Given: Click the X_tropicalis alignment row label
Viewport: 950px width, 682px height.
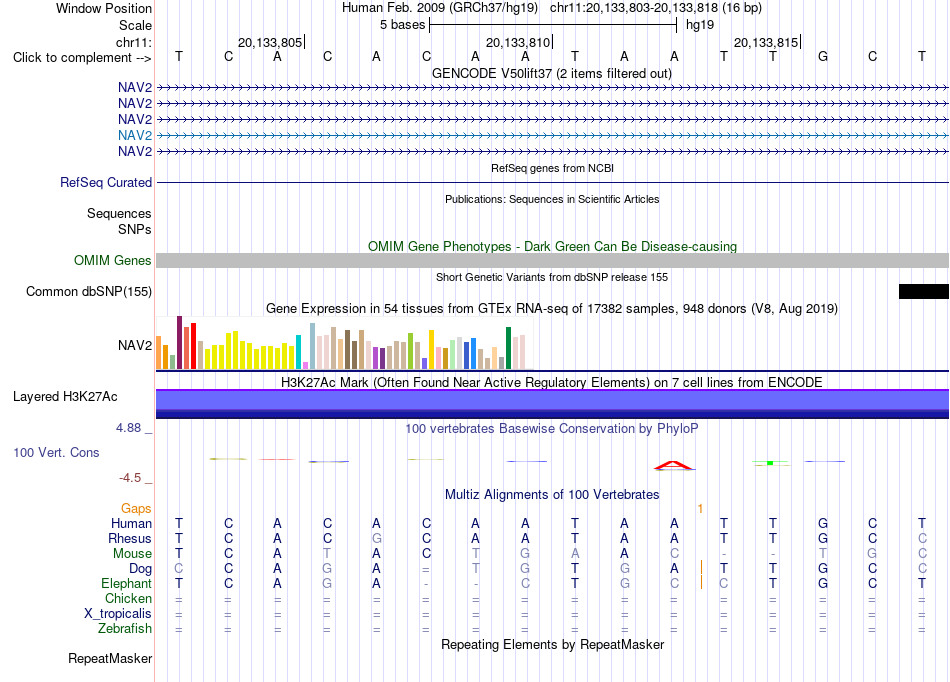Looking at the screenshot, I should [x=118, y=614].
